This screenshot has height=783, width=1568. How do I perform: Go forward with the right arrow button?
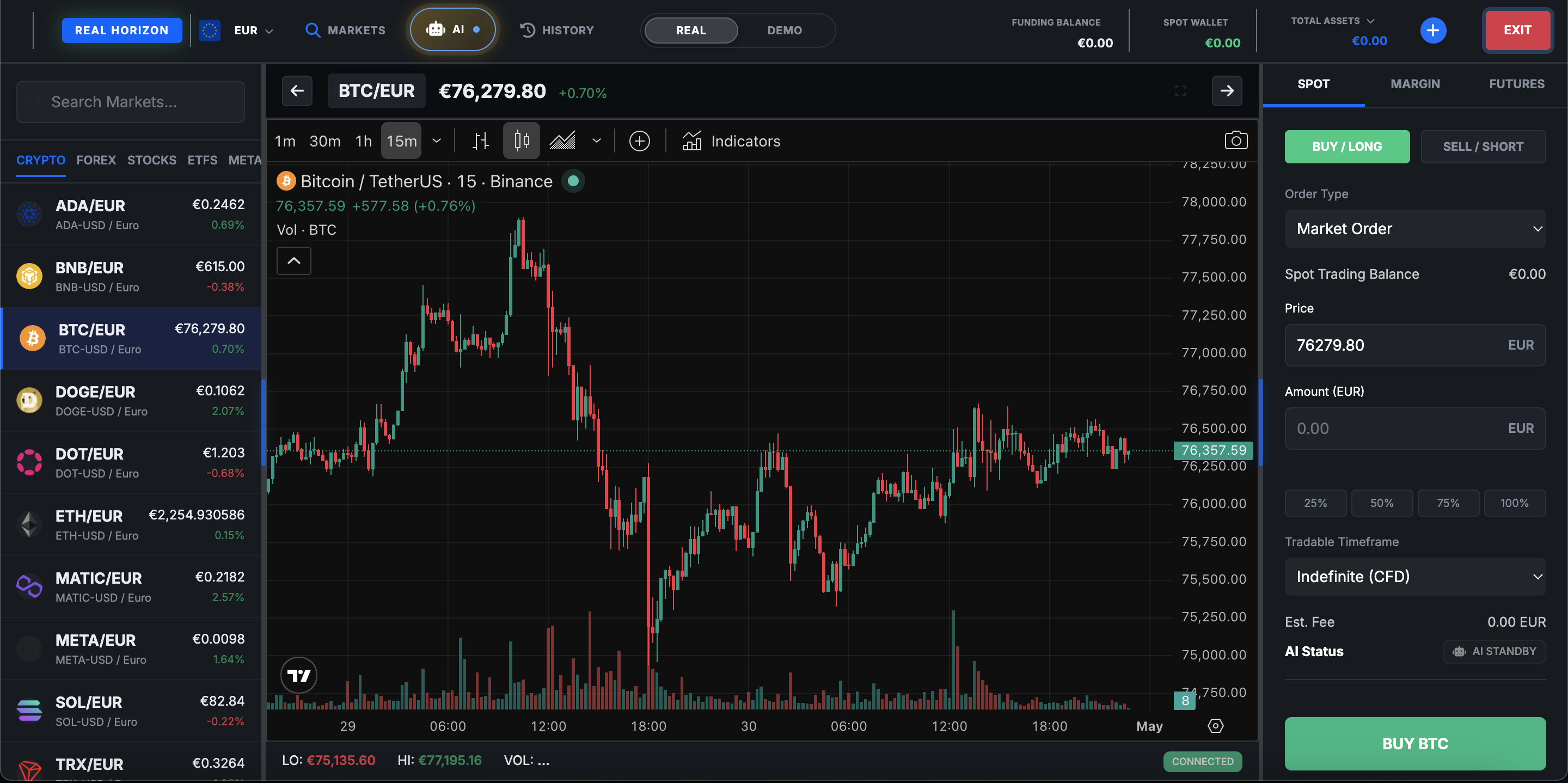click(1227, 91)
